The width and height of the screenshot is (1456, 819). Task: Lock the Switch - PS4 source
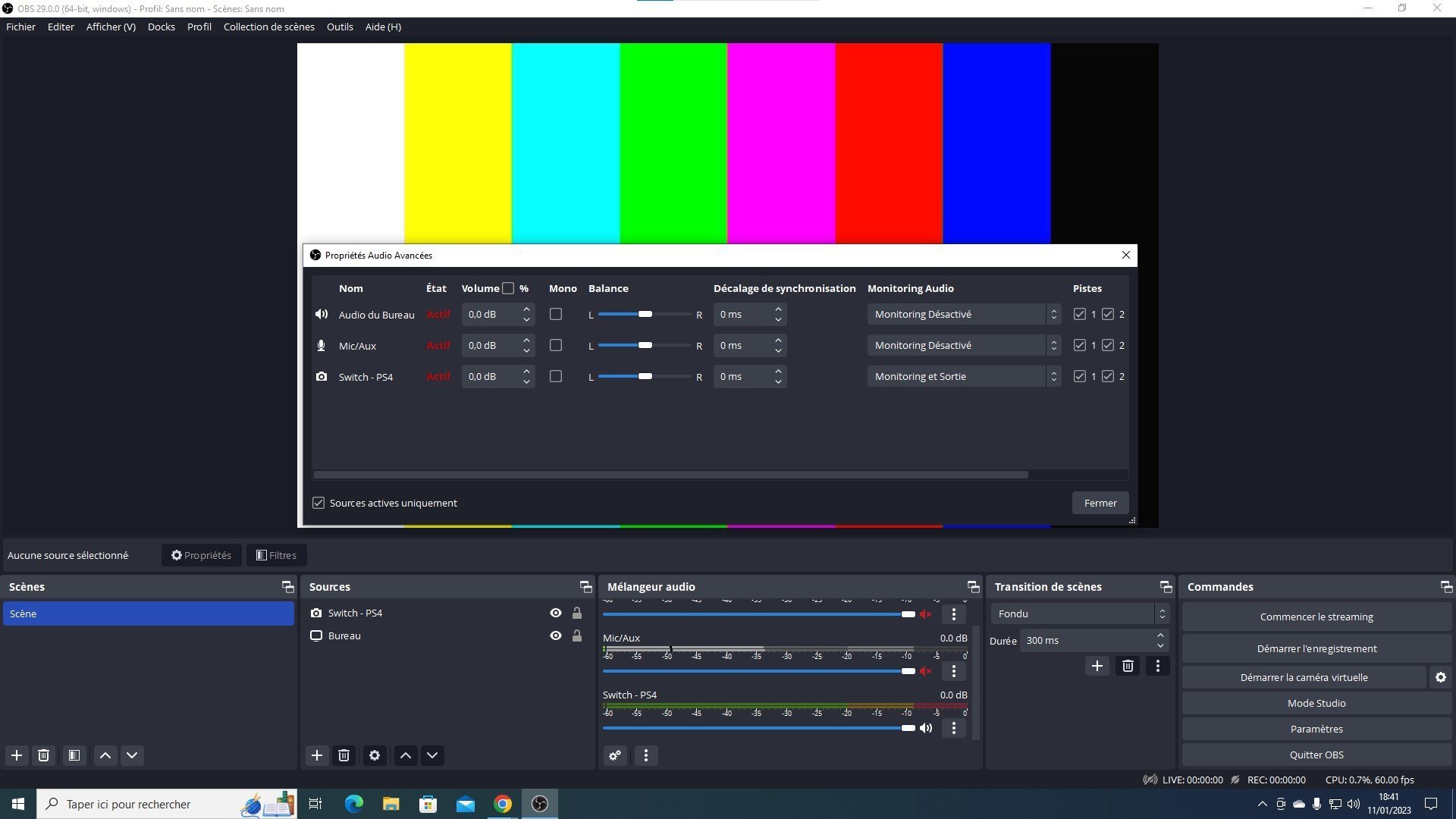pyautogui.click(x=577, y=613)
